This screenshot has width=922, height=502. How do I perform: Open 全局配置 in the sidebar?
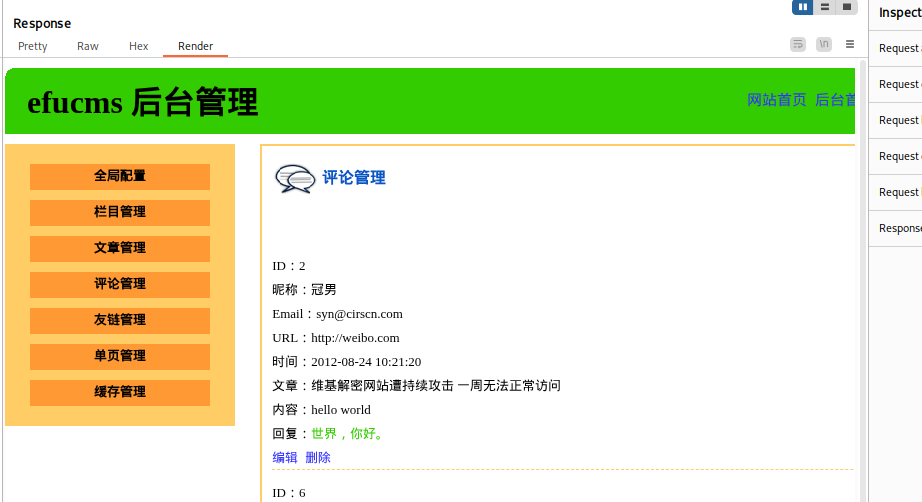(x=120, y=176)
